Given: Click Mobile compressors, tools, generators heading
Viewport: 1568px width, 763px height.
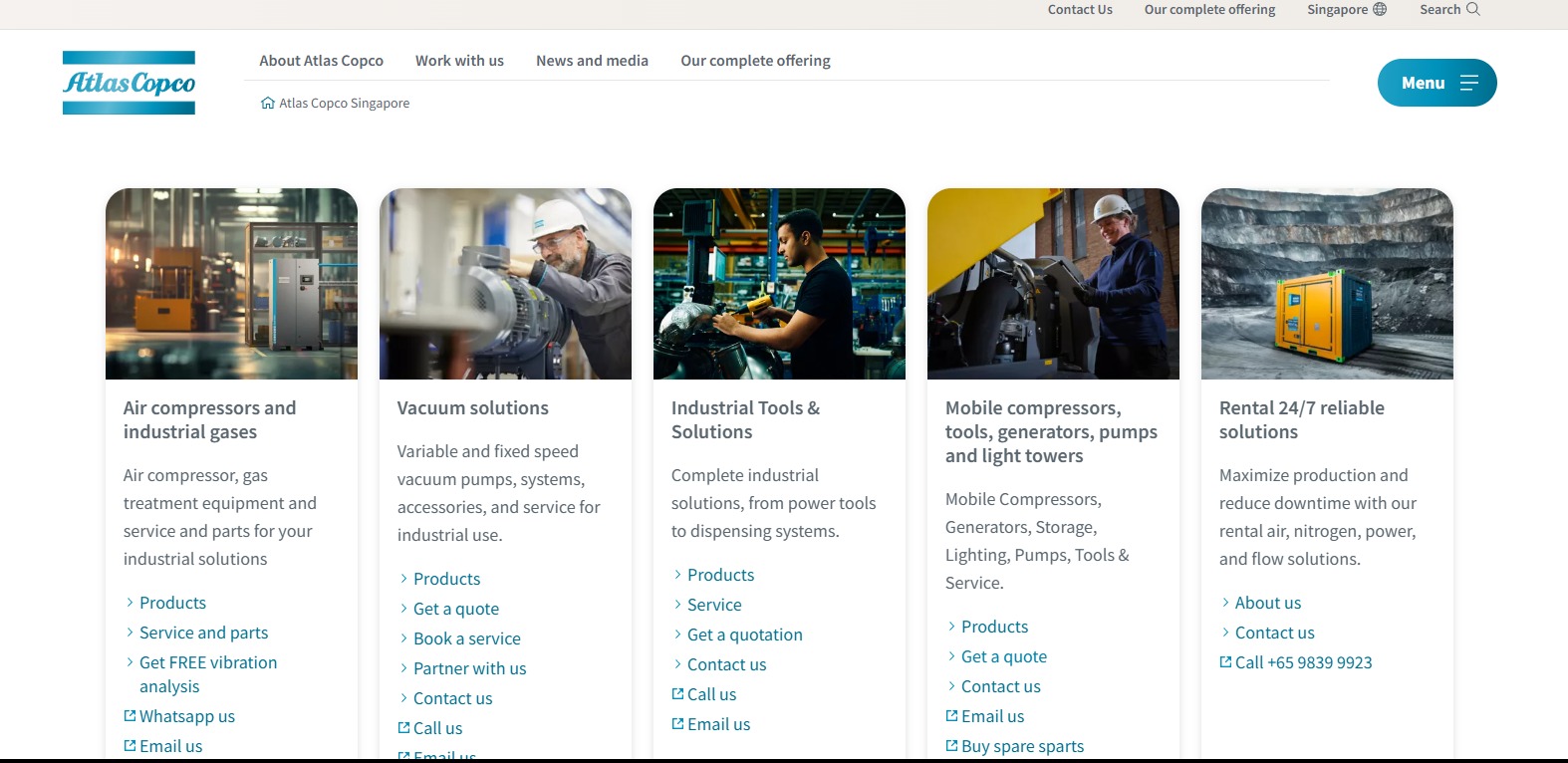Looking at the screenshot, I should pos(1051,431).
